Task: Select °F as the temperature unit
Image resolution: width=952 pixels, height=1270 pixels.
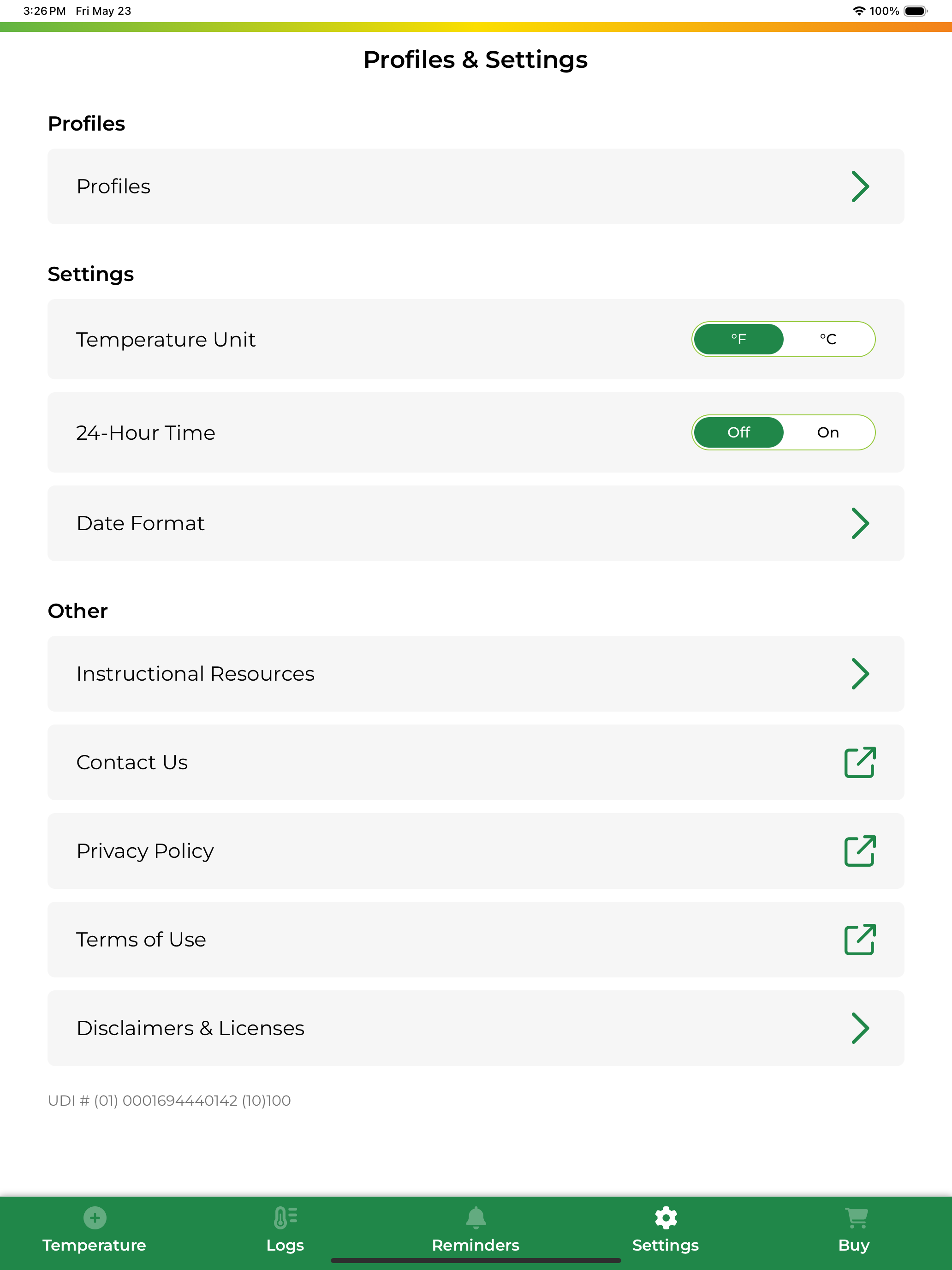Action: pyautogui.click(x=738, y=339)
